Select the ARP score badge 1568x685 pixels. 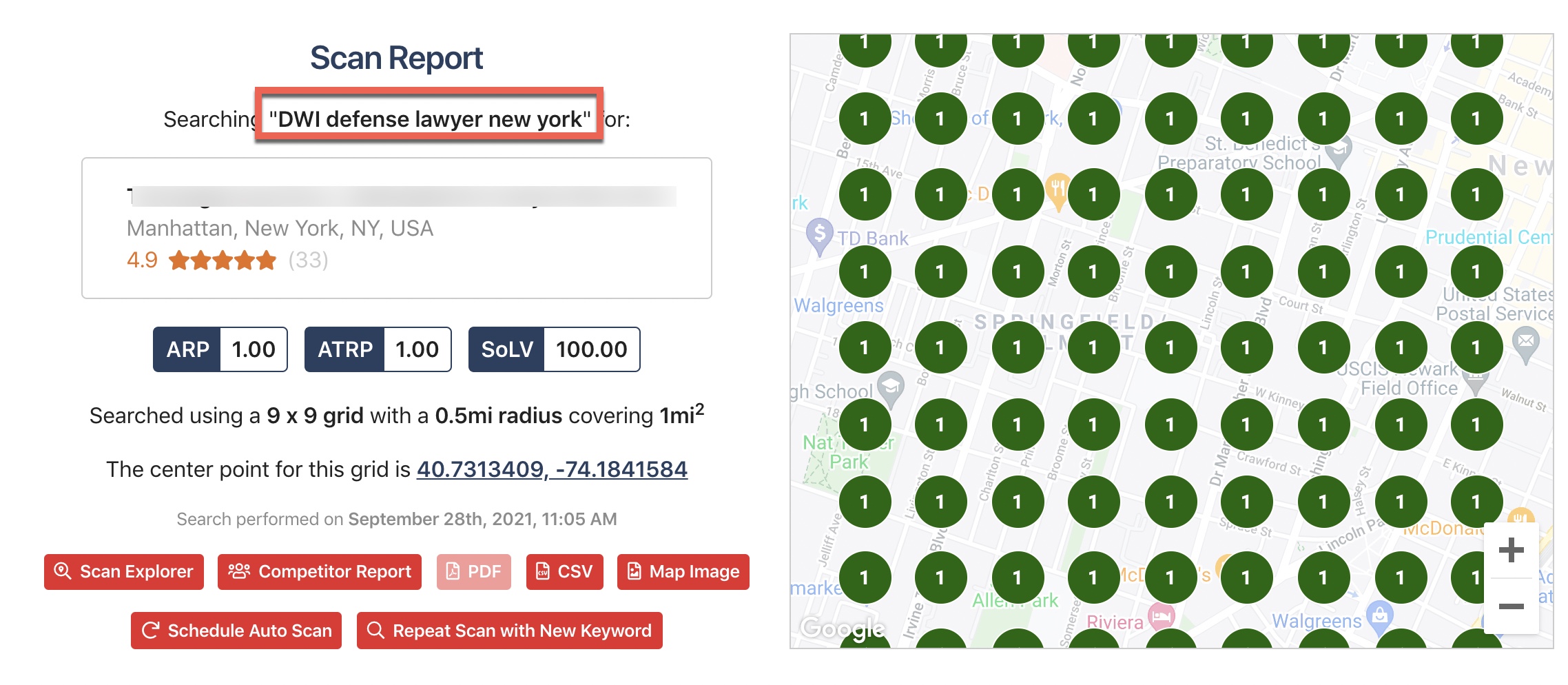pyautogui.click(x=220, y=349)
